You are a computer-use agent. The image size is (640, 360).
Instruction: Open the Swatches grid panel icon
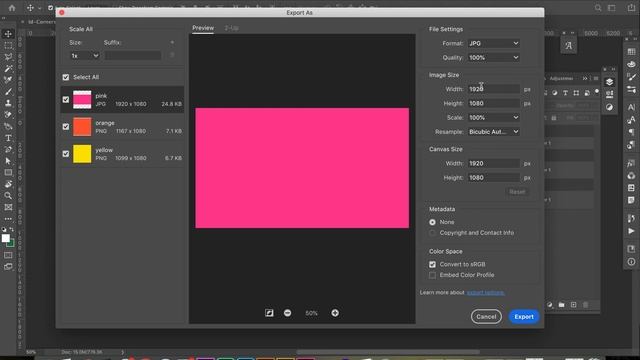tap(631, 52)
